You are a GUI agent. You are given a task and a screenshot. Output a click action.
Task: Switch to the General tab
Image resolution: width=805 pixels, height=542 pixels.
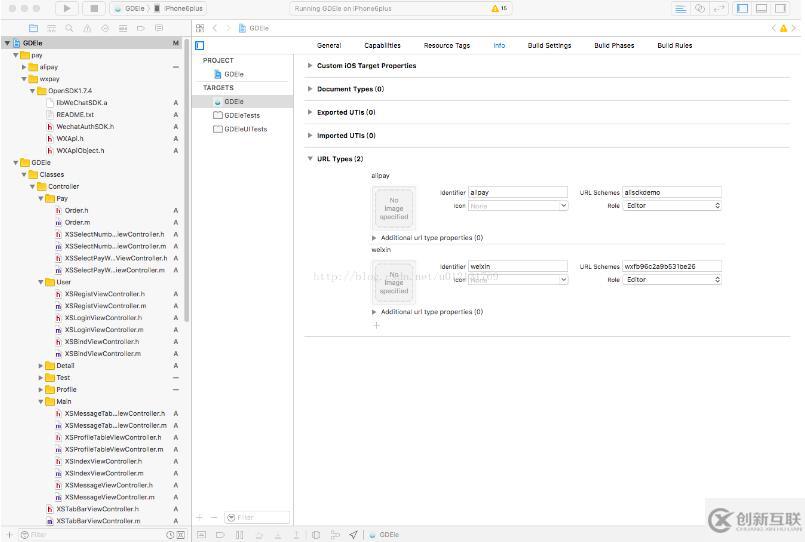click(329, 46)
